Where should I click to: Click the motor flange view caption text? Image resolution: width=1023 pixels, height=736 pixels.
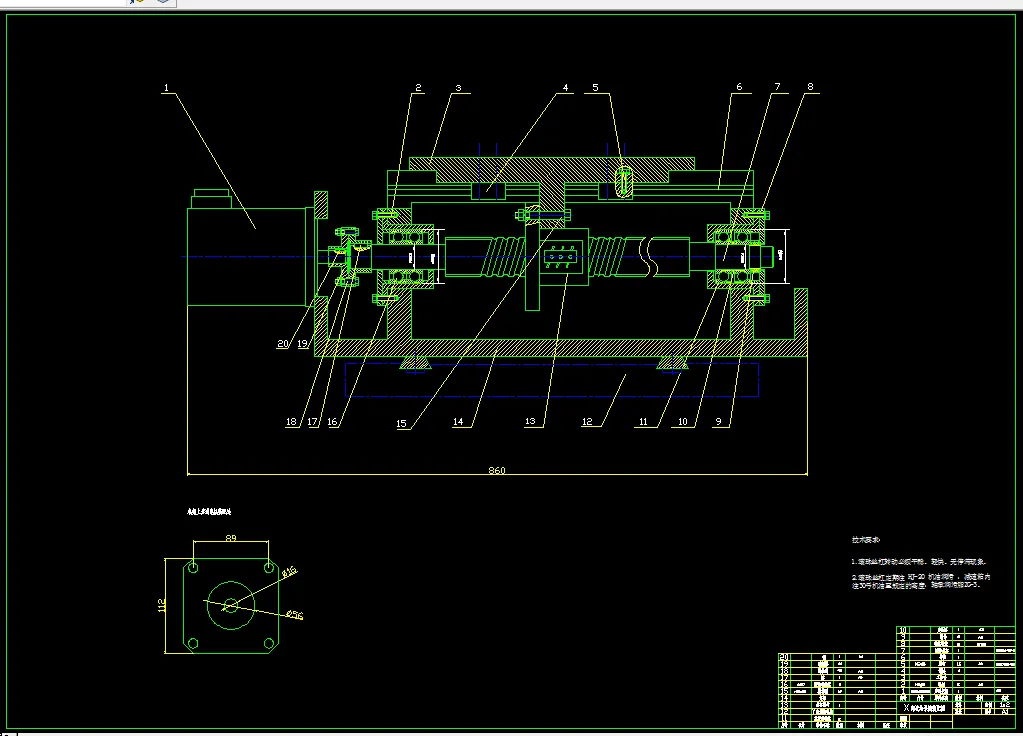tap(209, 512)
